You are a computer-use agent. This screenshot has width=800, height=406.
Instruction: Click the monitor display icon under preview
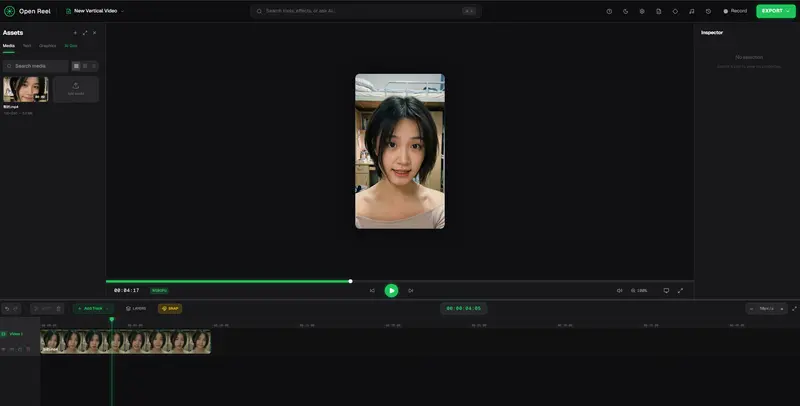(666, 290)
